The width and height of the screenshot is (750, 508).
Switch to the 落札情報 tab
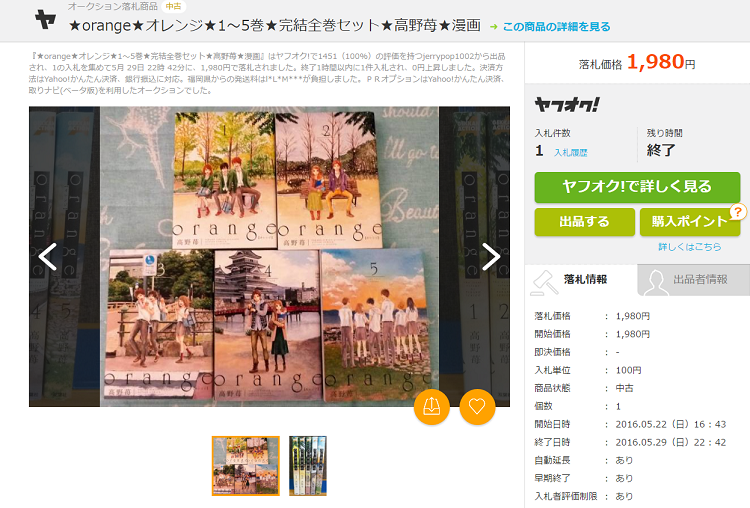click(x=580, y=280)
